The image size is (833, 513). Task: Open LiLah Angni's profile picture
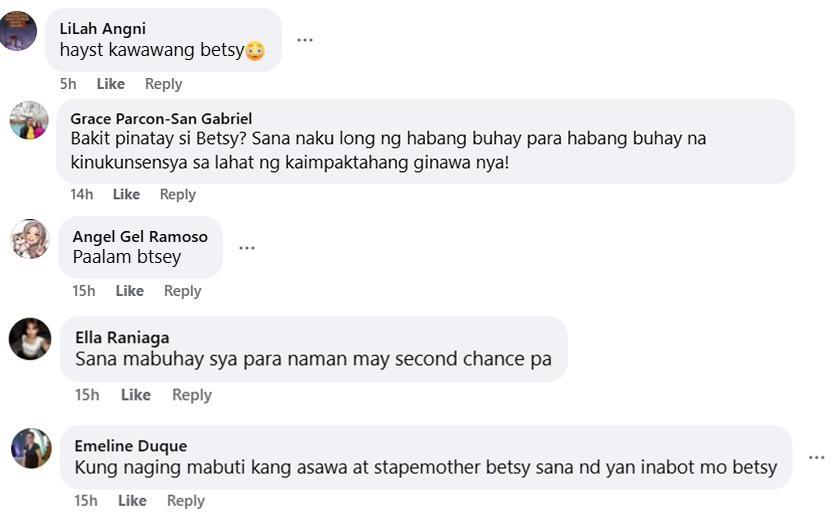[x=19, y=31]
